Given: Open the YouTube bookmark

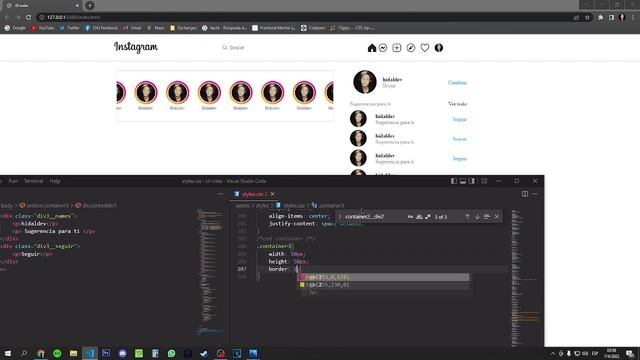Looking at the screenshot, I should pos(43,28).
